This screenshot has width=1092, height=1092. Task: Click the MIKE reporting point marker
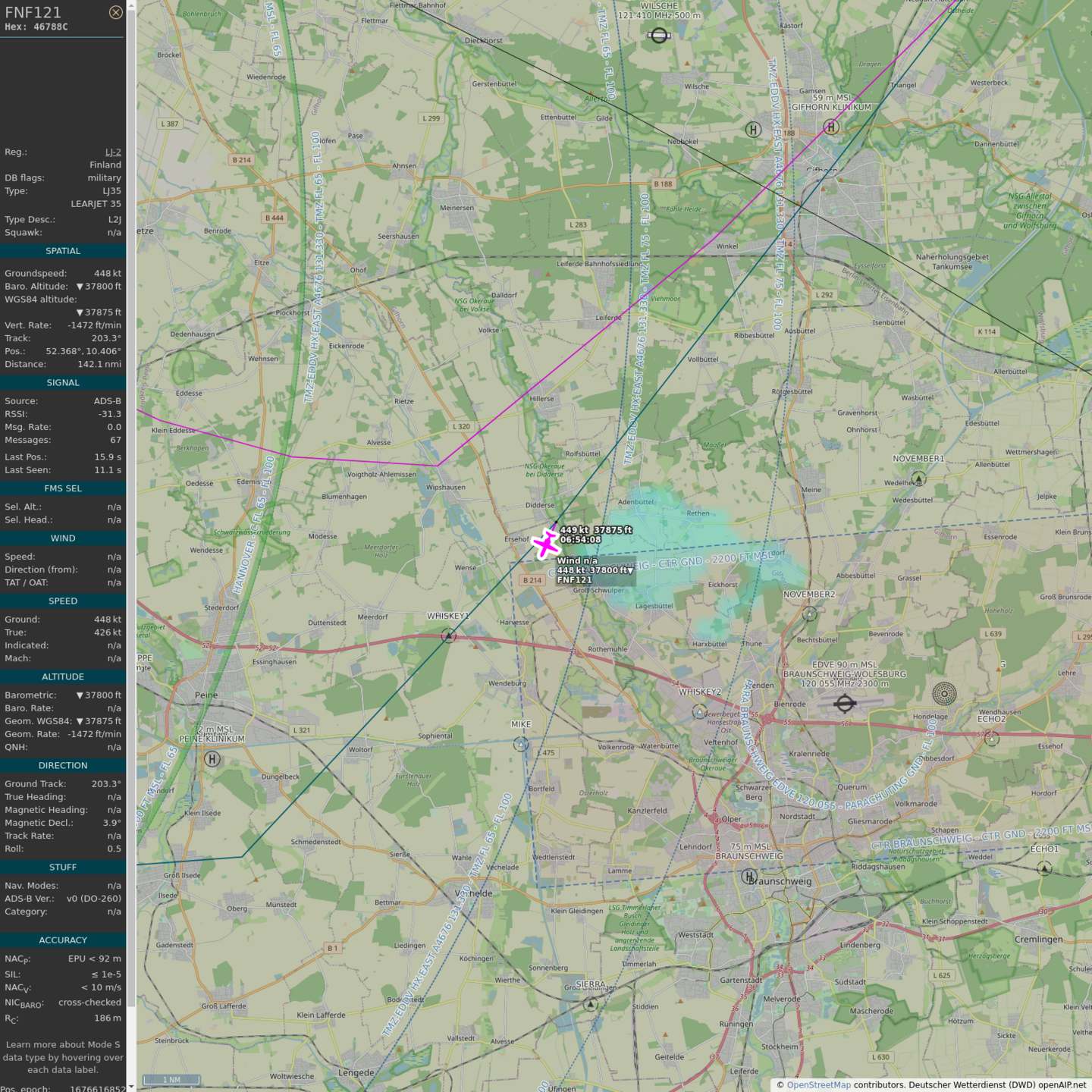[x=521, y=745]
